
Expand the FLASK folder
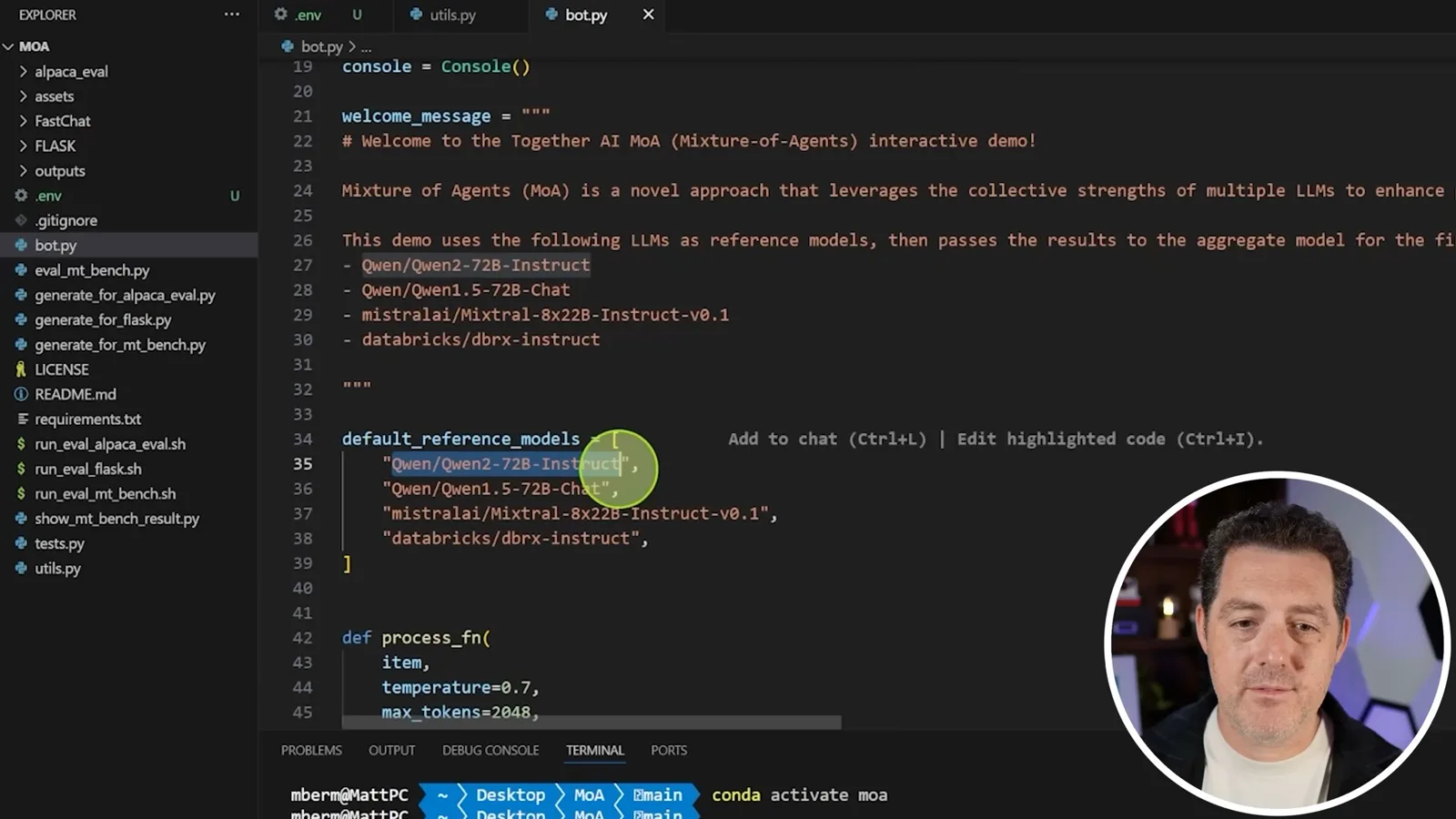[23, 146]
